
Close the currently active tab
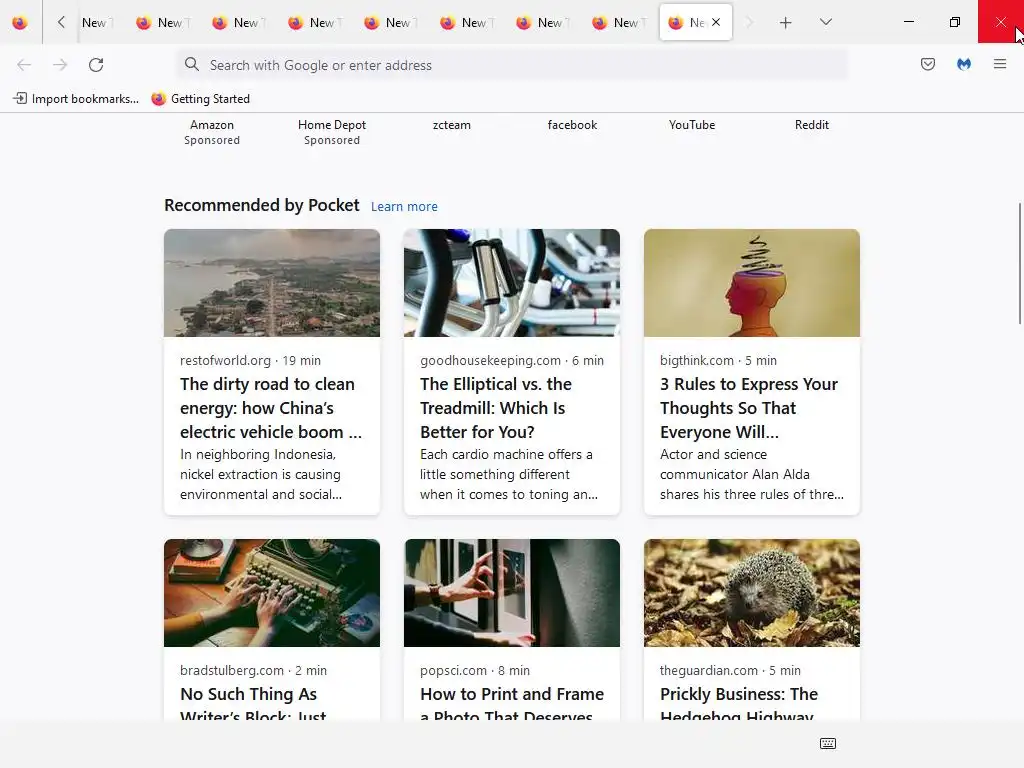(716, 22)
